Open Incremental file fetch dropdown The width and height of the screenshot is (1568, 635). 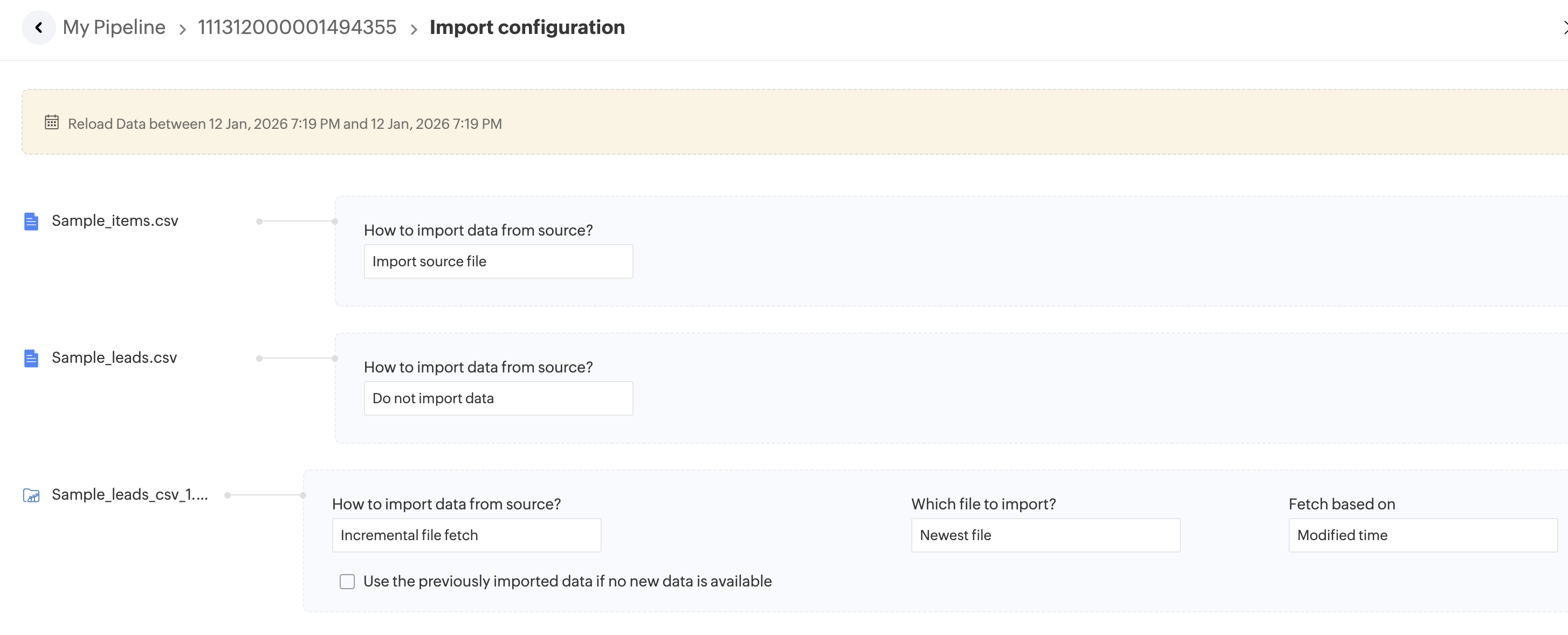466,535
